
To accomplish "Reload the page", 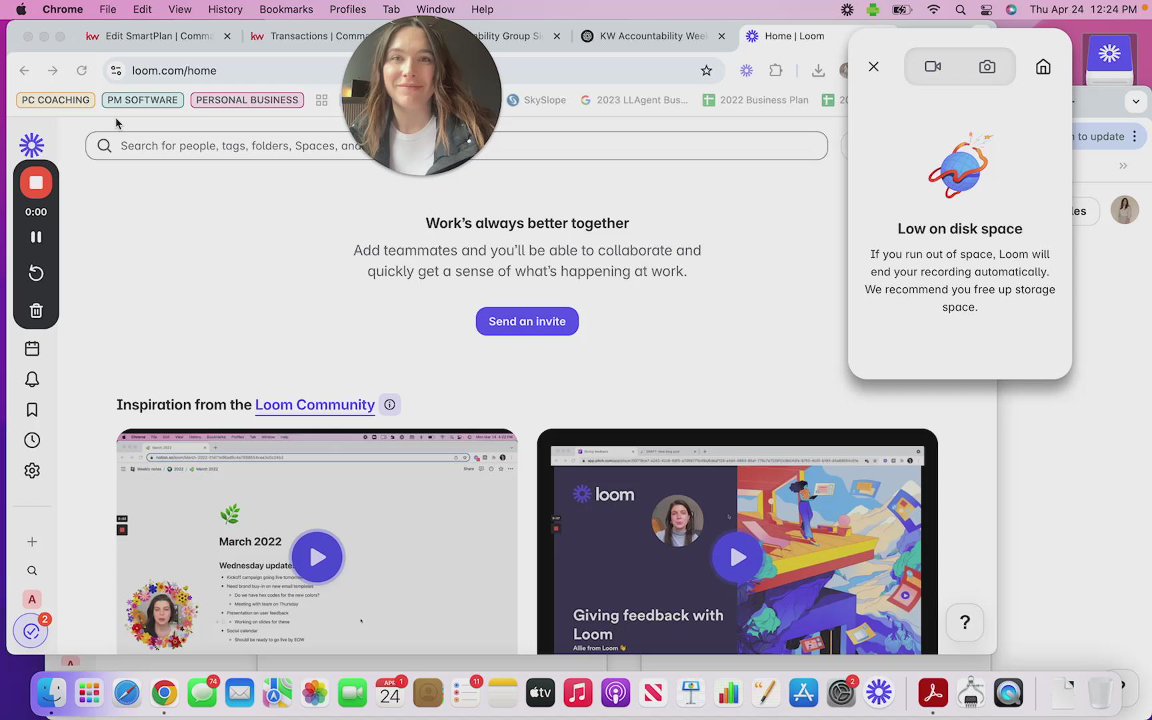I will tap(82, 71).
